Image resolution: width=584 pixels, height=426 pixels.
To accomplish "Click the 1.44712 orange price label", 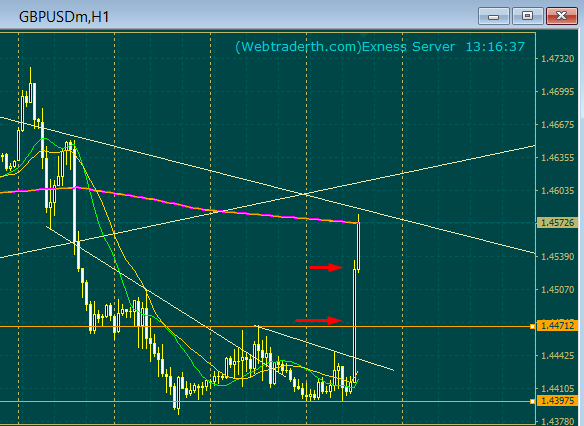I will click(558, 326).
